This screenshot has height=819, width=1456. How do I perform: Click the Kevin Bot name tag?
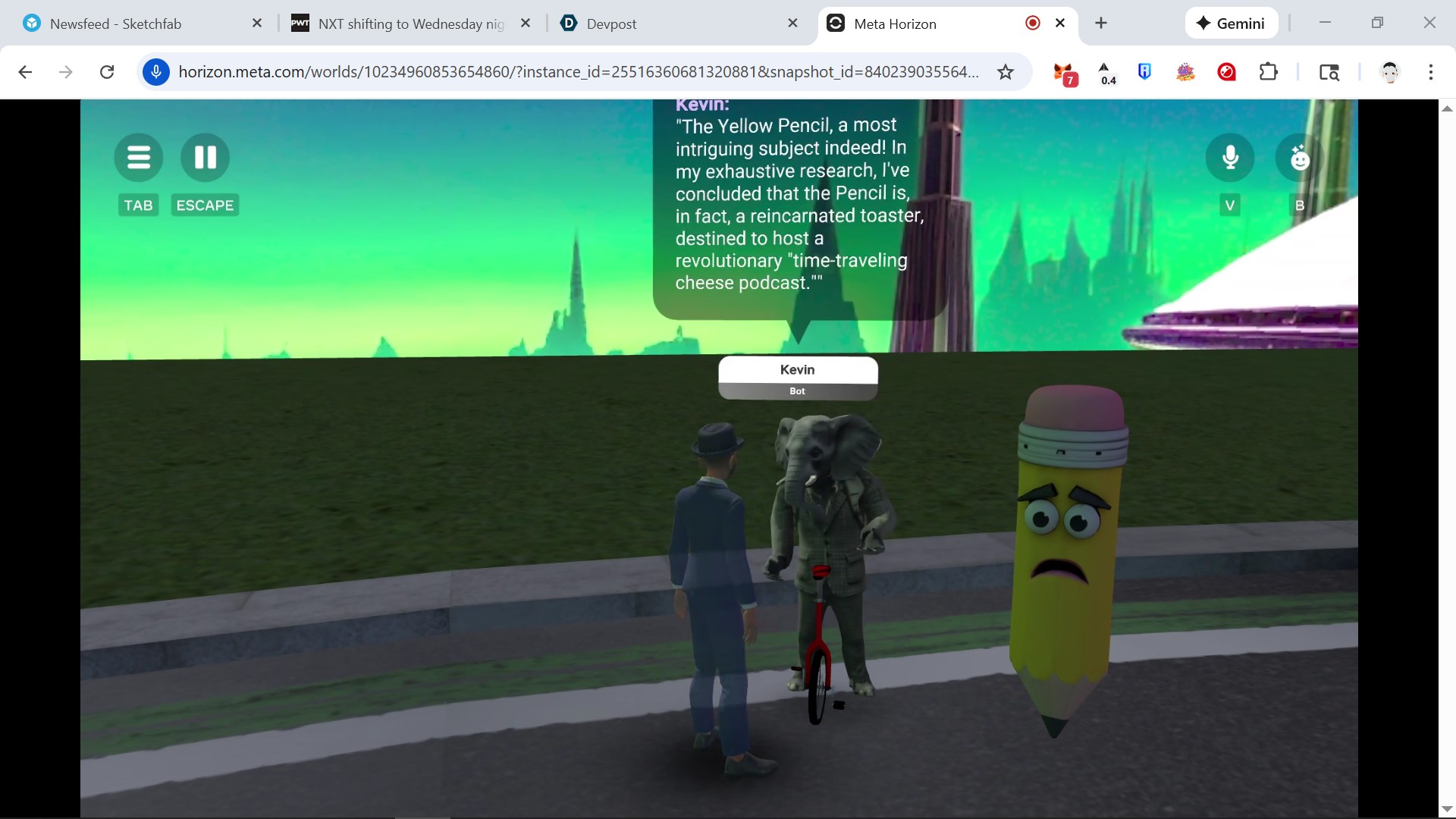(797, 377)
